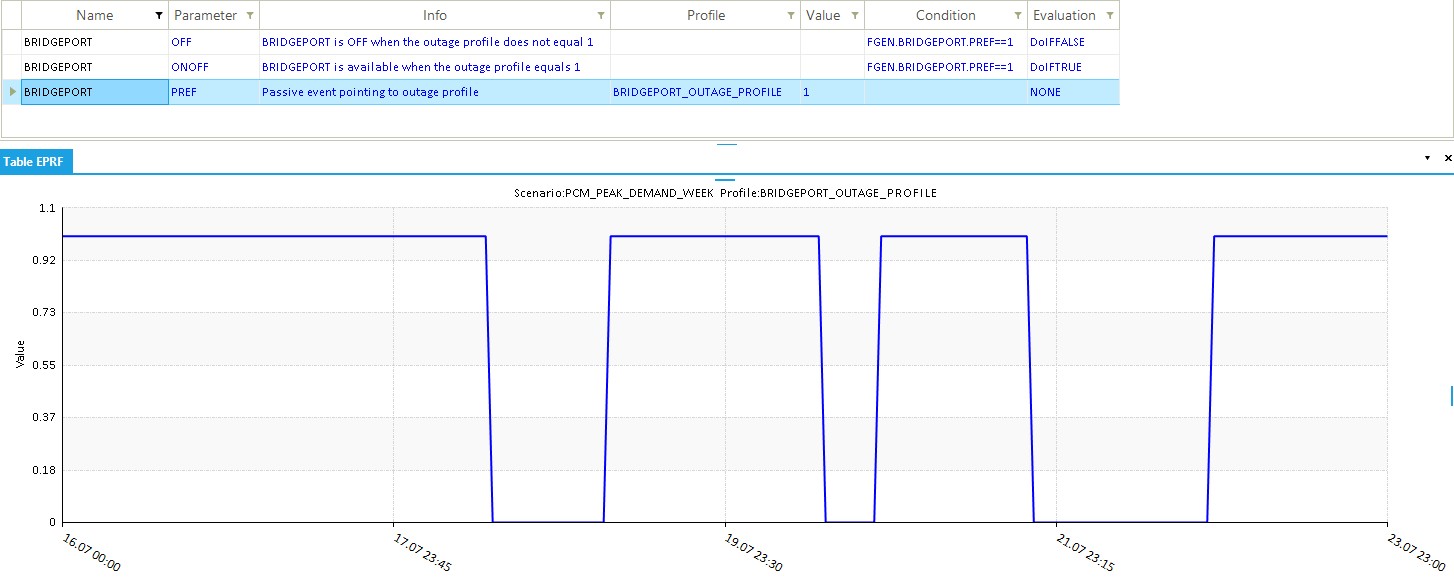Click the DoIFTRUE evaluation cell
The image size is (1454, 586).
pos(1073,67)
